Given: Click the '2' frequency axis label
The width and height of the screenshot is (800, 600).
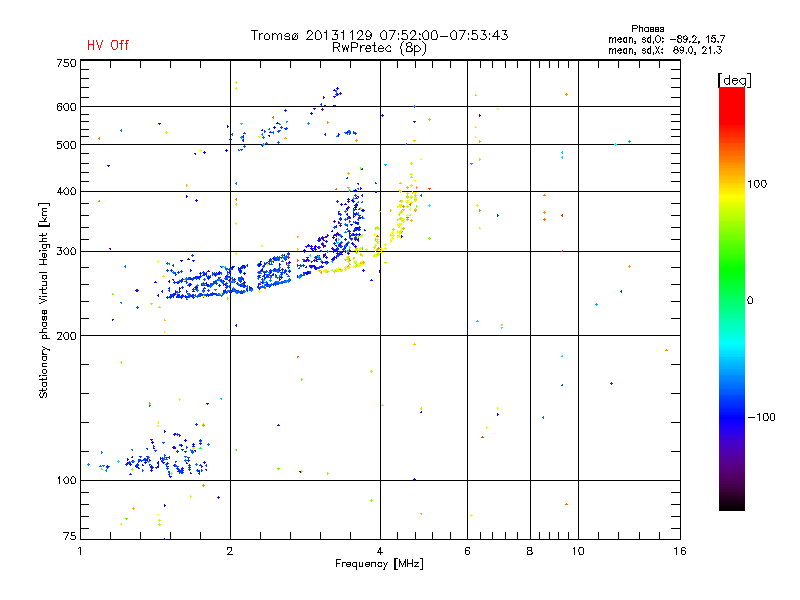Looking at the screenshot, I should click(230, 551).
